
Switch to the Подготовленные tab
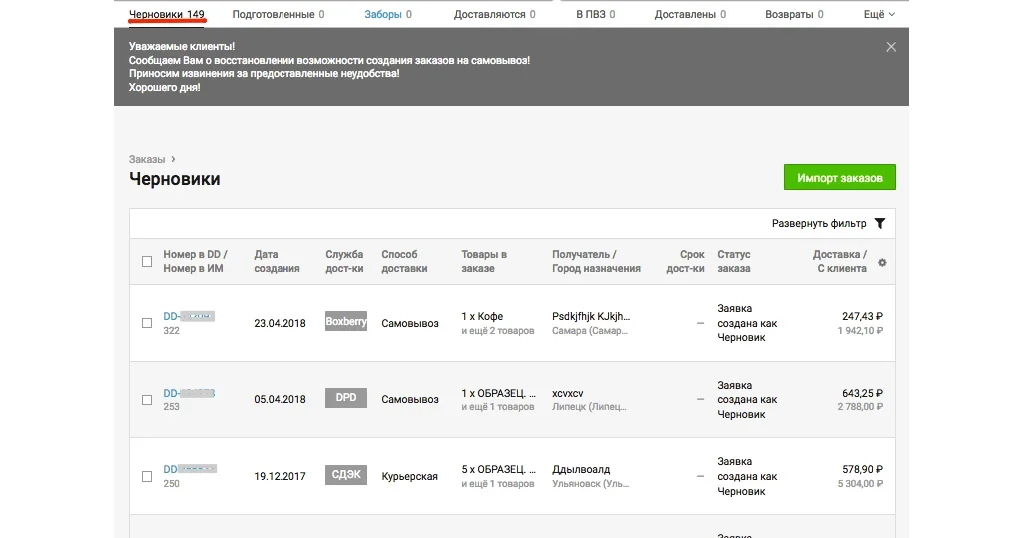tap(278, 14)
